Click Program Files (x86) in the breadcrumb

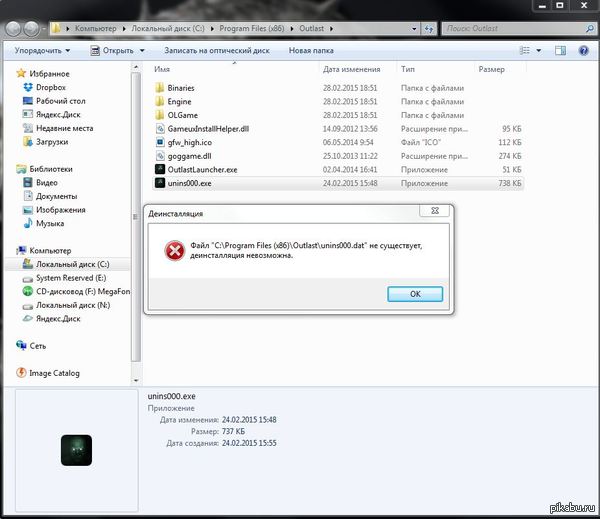tap(252, 29)
